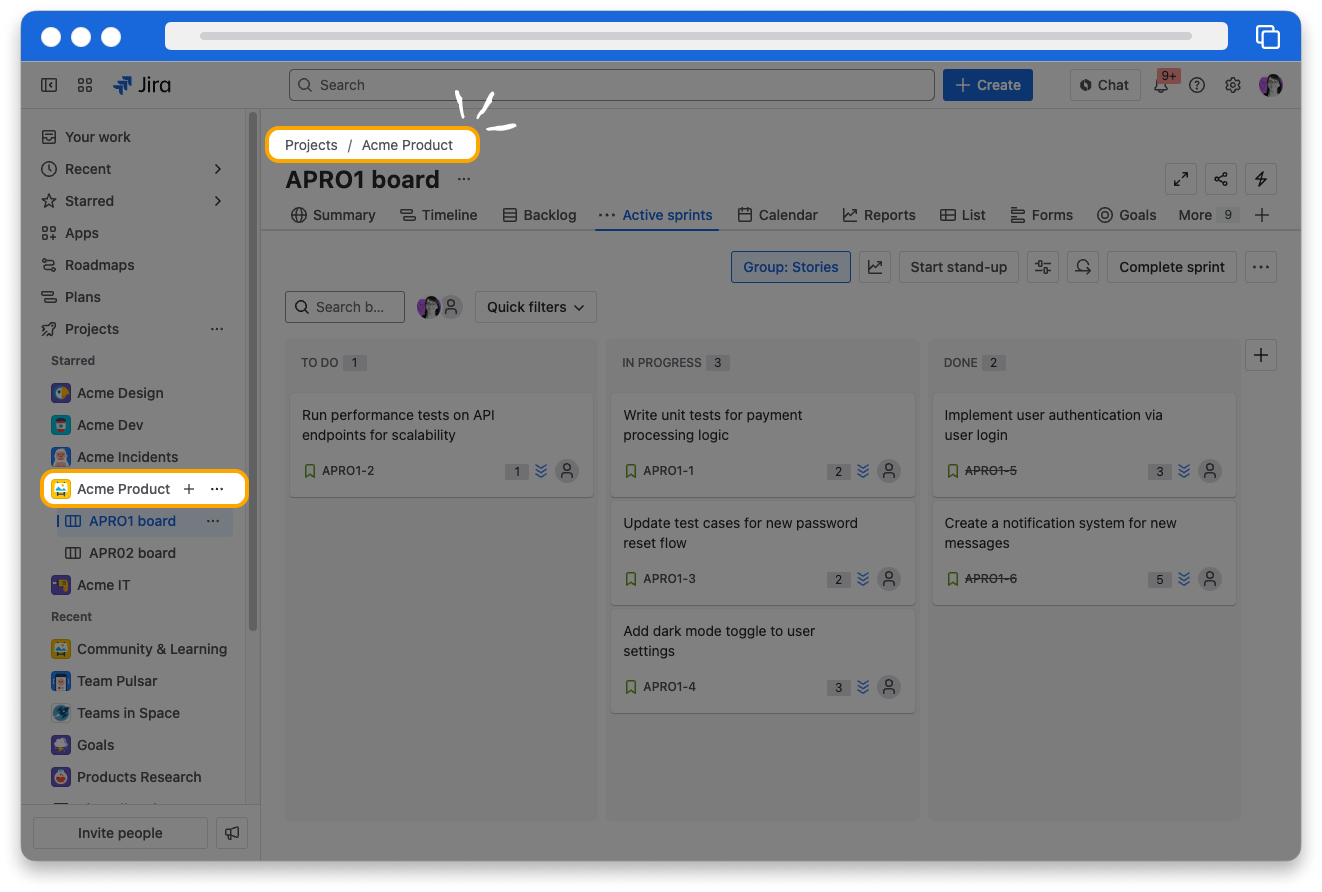Open the user profile avatar in header

(1271, 85)
